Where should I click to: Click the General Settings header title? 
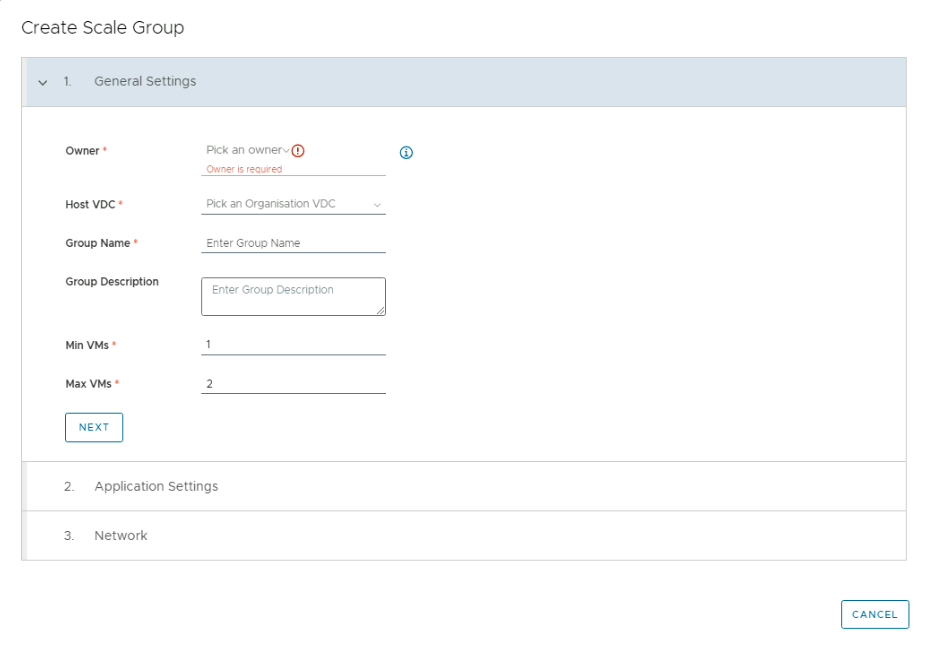coord(145,81)
